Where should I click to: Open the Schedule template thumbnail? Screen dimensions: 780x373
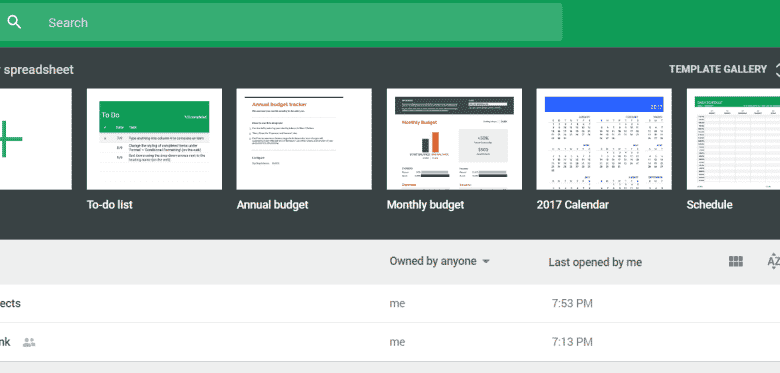[733, 139]
